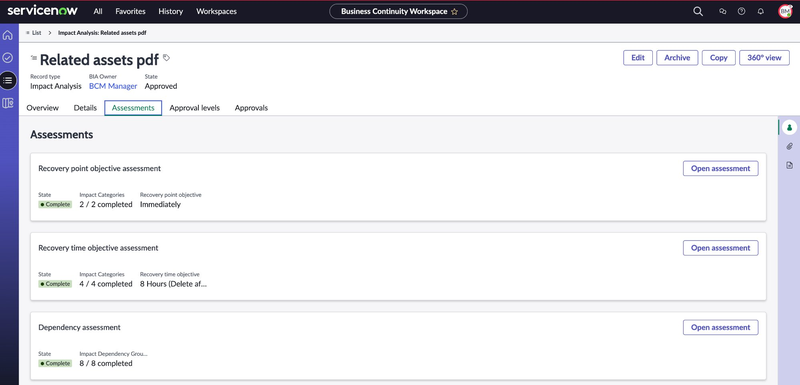
Task: Open the document icon in right panel
Action: (x=789, y=165)
